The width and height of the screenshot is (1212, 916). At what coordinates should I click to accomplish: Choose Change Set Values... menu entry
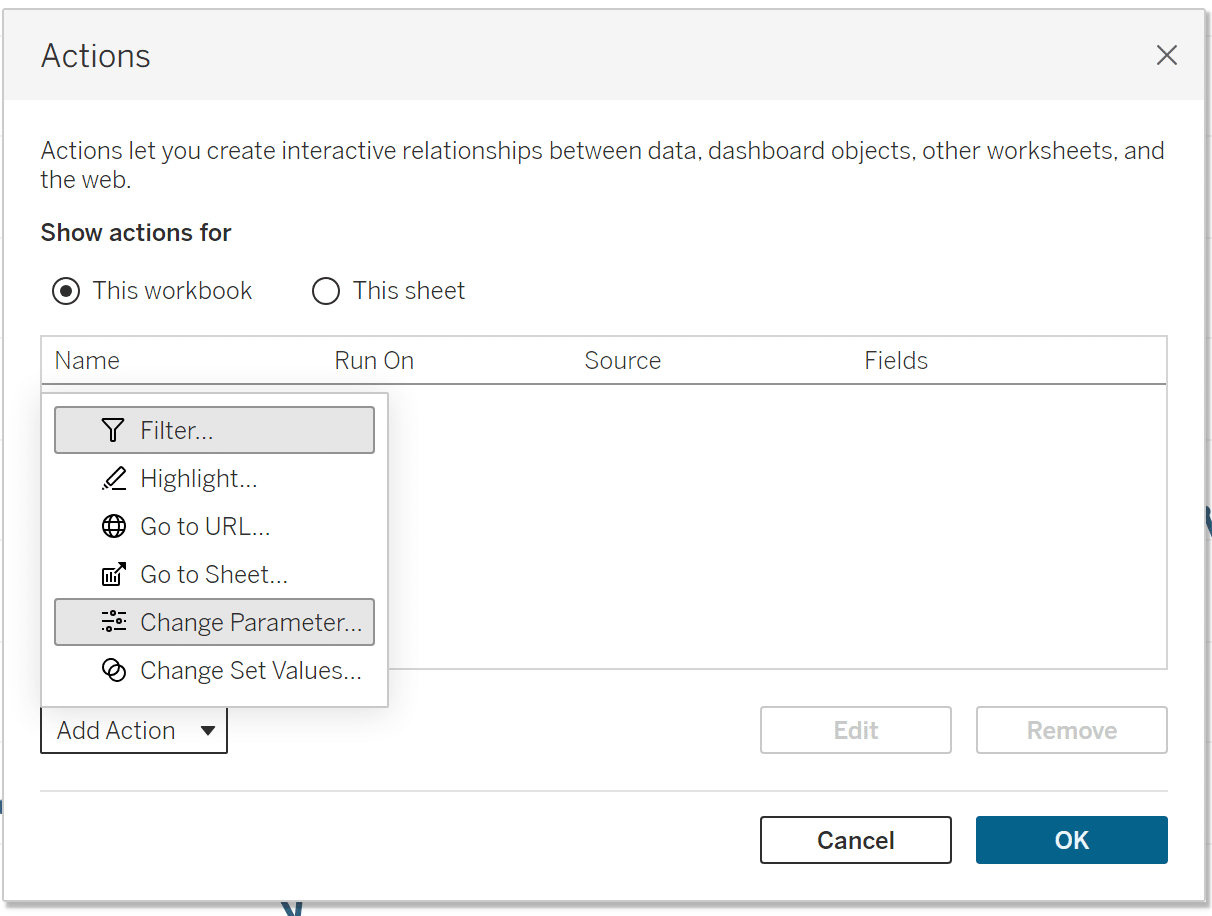[x=214, y=670]
